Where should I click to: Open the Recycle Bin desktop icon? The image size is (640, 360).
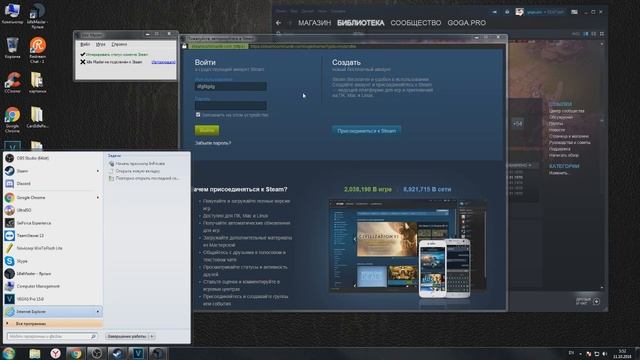(x=12, y=48)
